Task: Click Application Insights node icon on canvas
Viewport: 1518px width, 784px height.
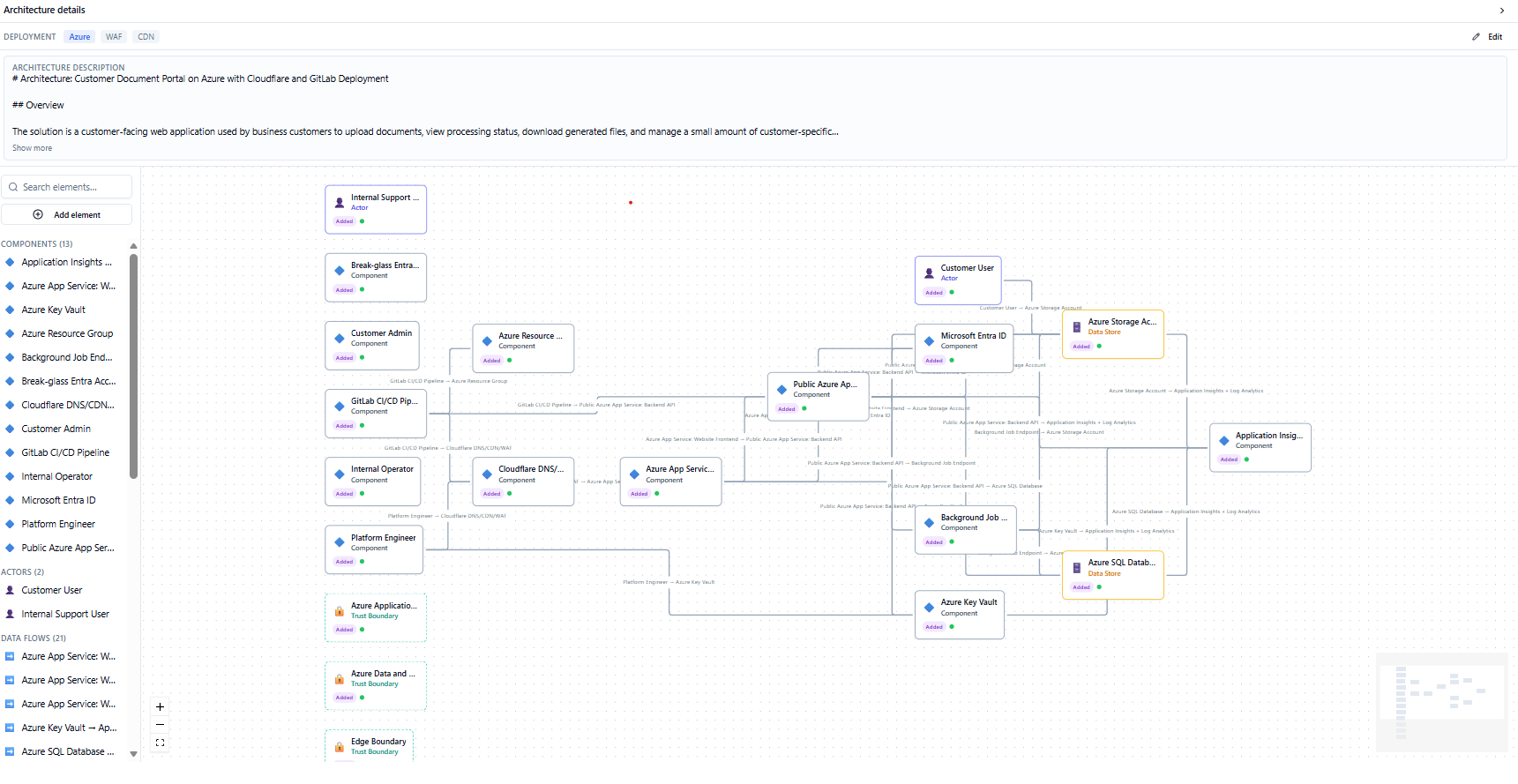Action: click(x=1223, y=440)
